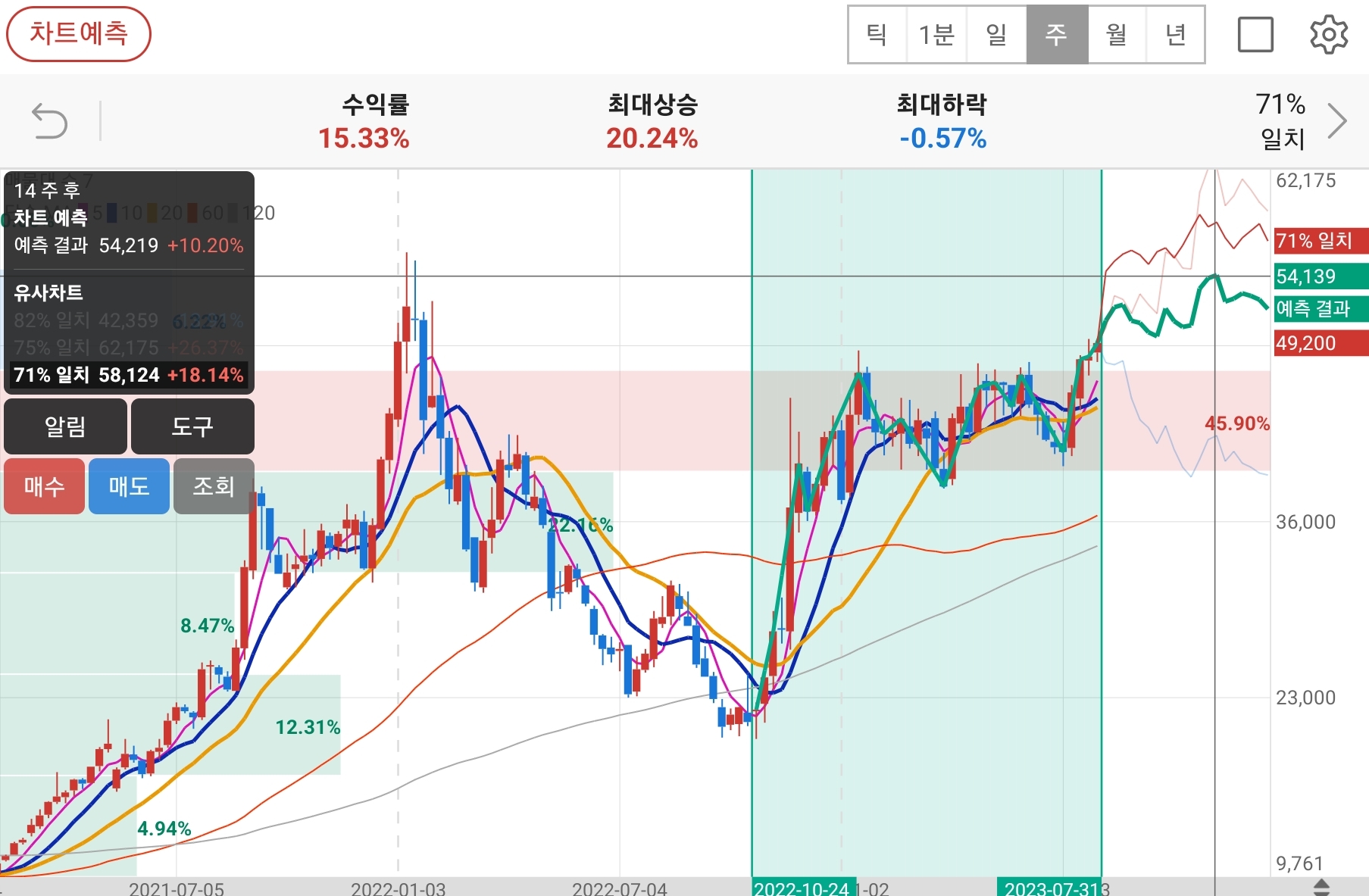Open chart settings gear icon
Viewport: 1369px width, 896px height.
pos(1329,34)
